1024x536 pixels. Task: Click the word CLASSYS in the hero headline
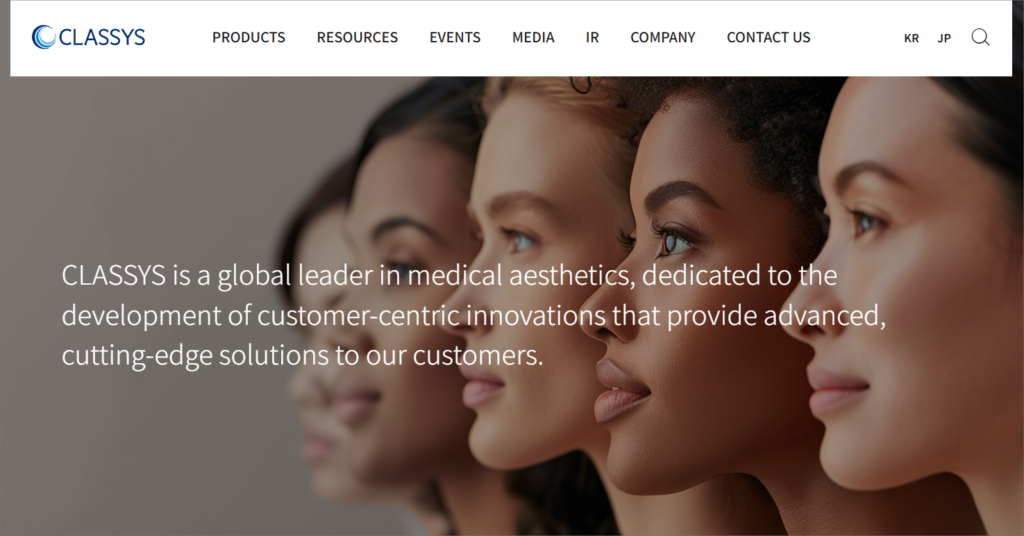[x=114, y=276]
